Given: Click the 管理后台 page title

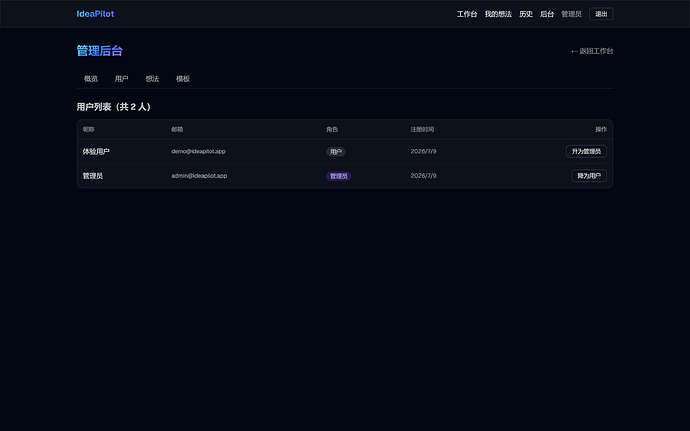Looking at the screenshot, I should pyautogui.click(x=99, y=51).
